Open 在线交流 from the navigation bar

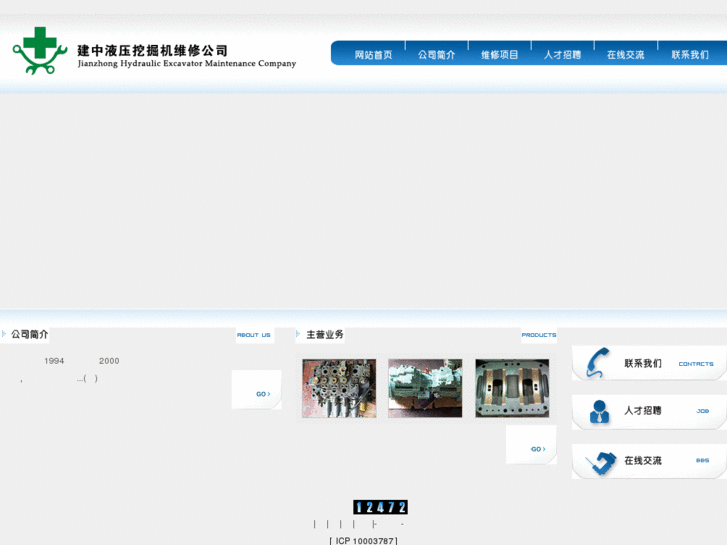(625, 55)
